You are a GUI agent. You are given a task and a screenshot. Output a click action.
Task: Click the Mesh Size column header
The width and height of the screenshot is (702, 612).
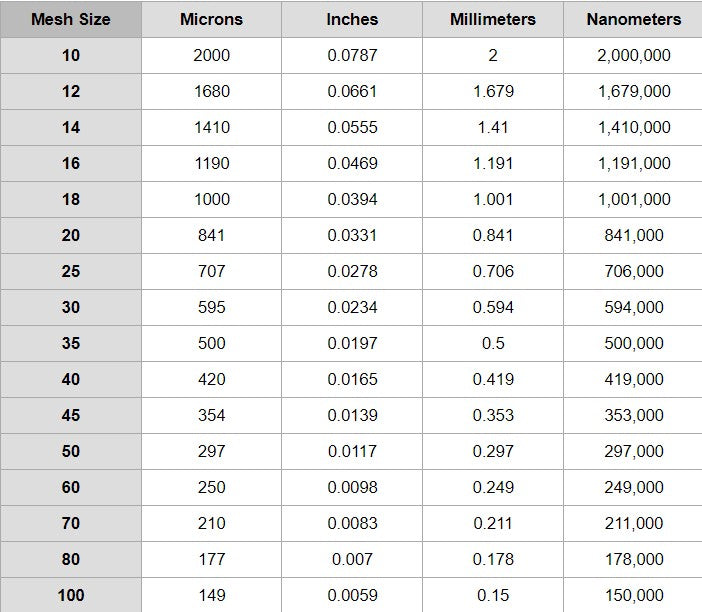tap(71, 19)
